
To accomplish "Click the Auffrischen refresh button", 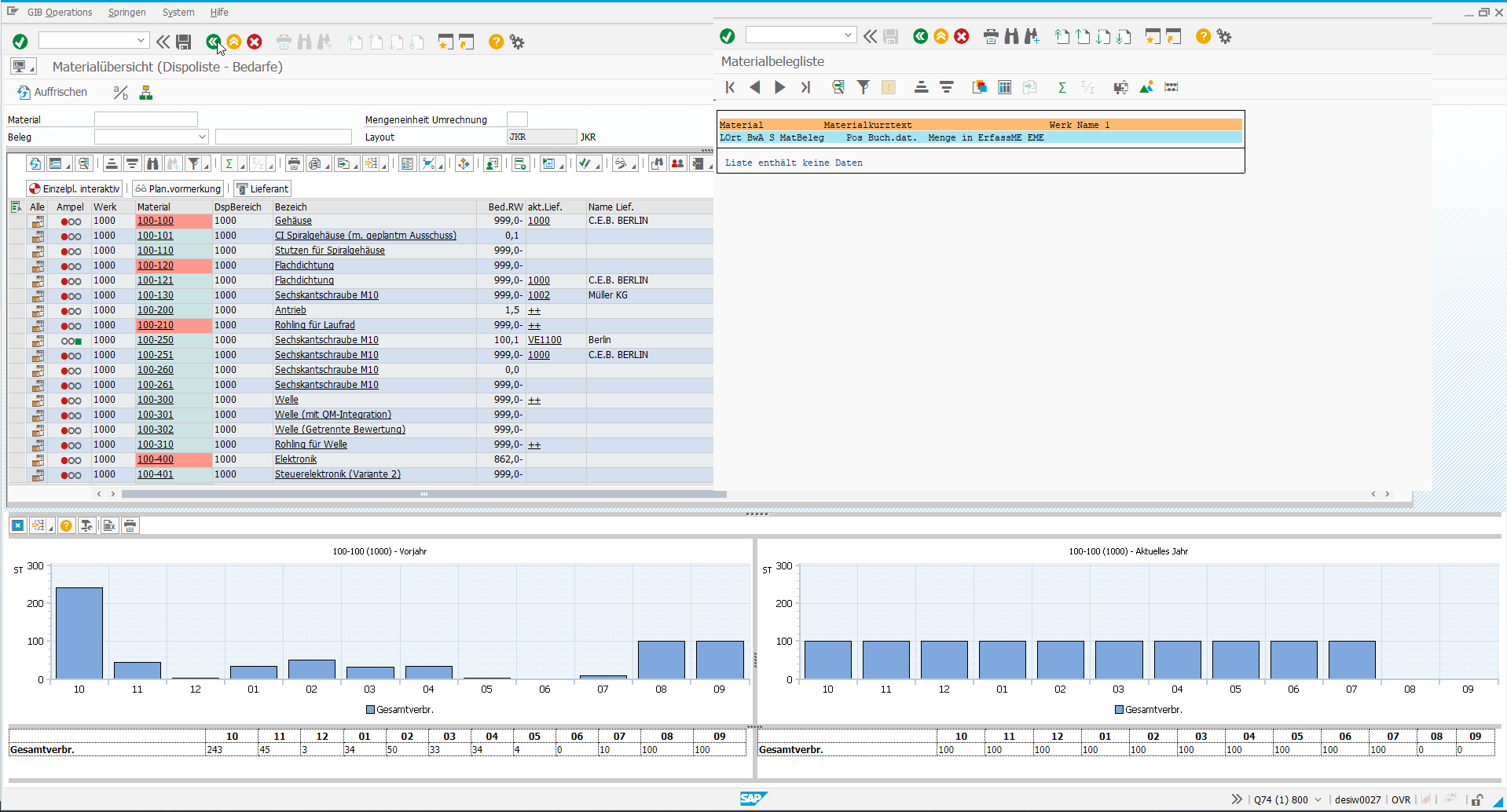I will coord(52,93).
